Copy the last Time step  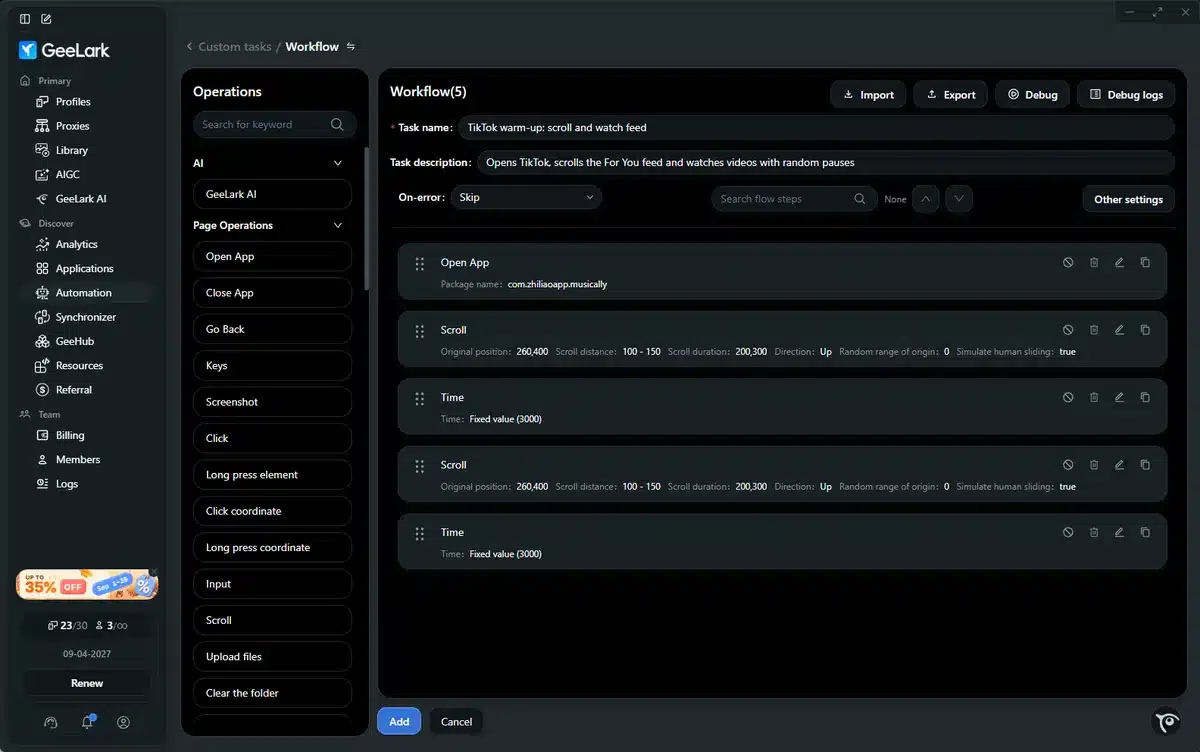(x=1145, y=532)
